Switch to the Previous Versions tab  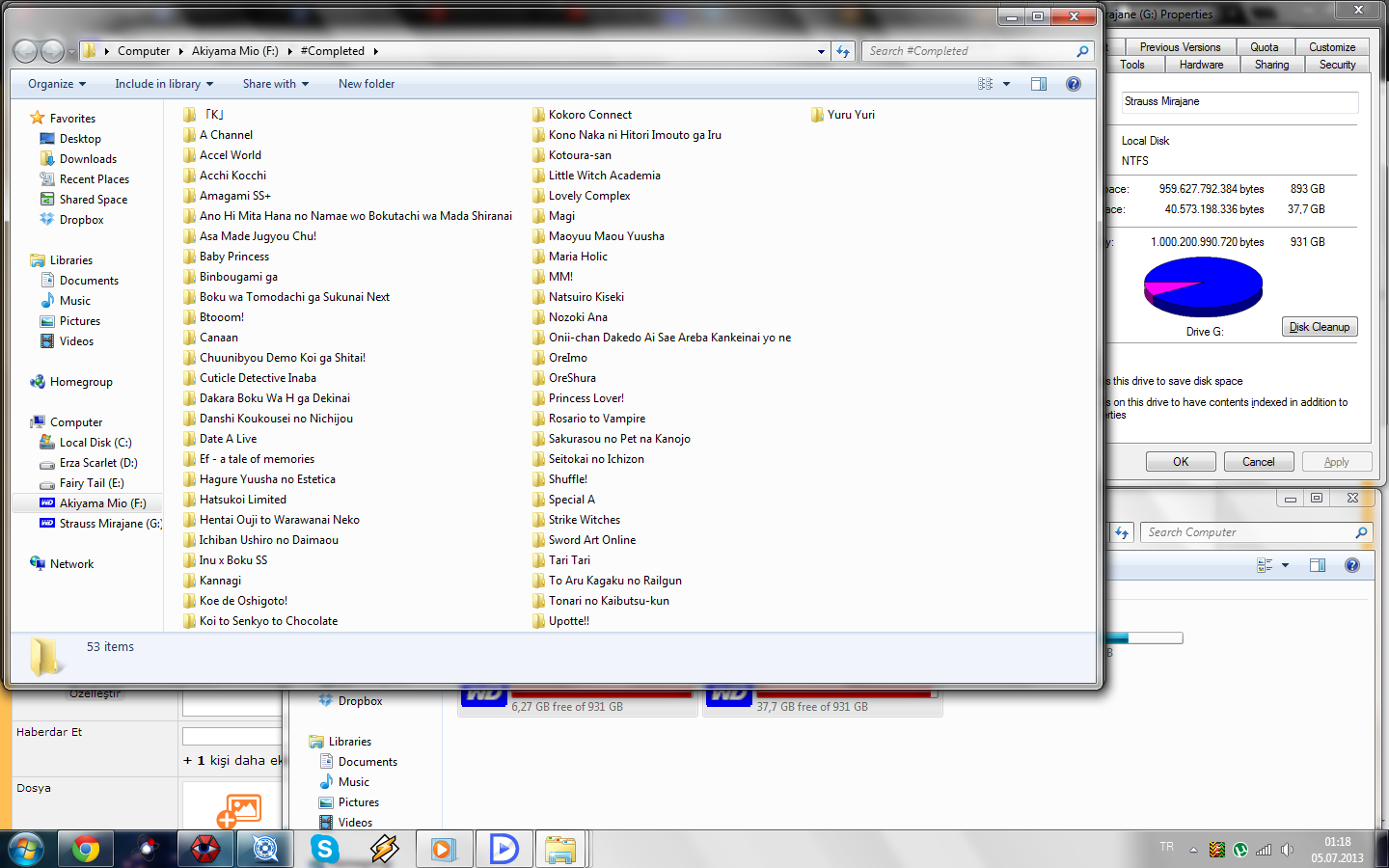click(x=1180, y=46)
